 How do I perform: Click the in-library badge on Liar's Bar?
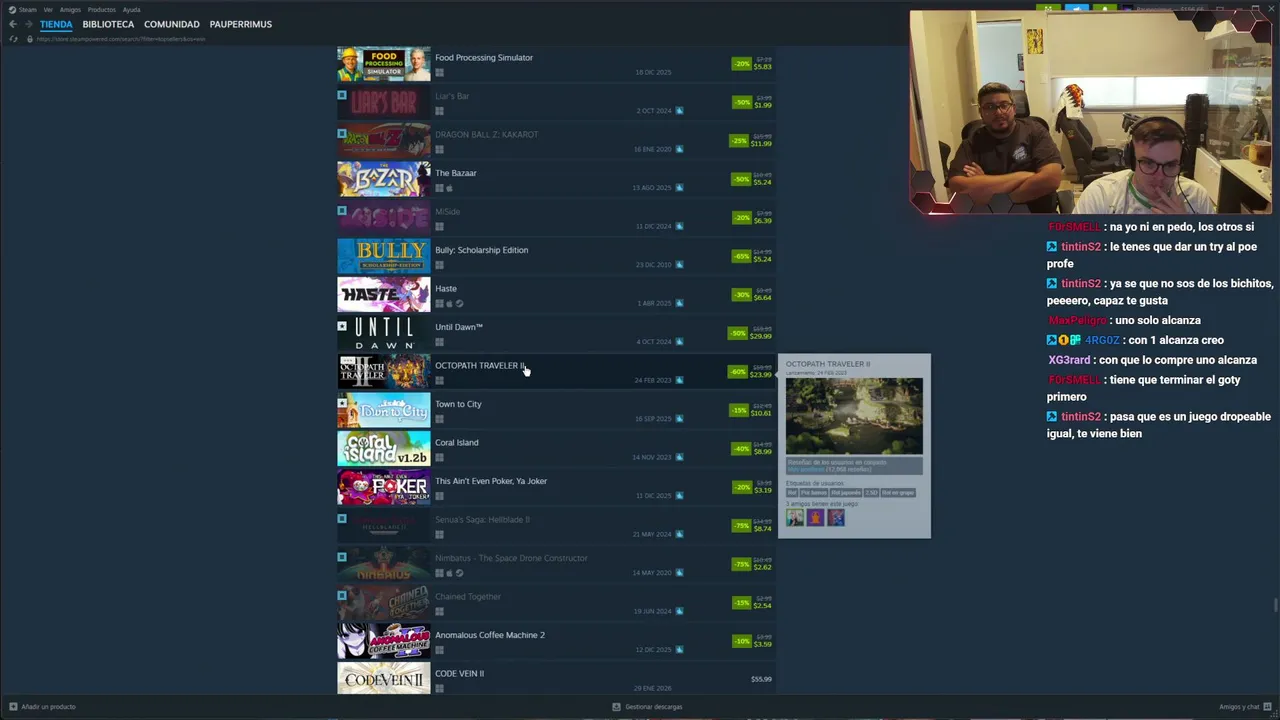click(342, 95)
